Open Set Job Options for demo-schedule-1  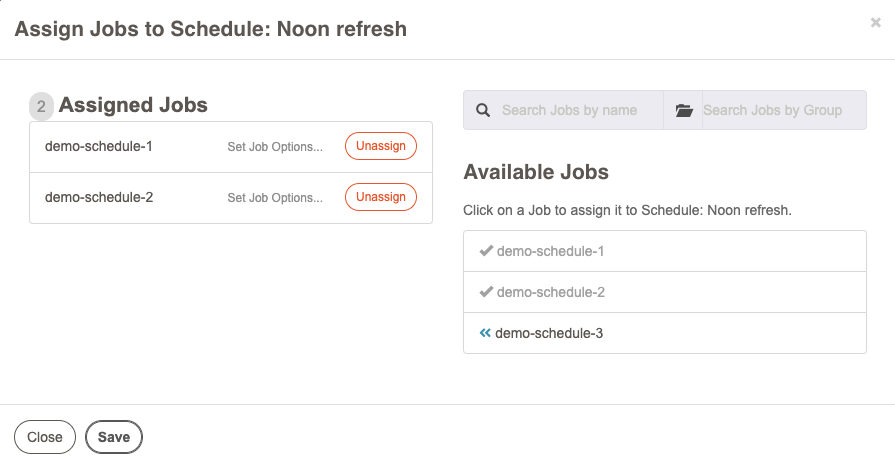(275, 147)
